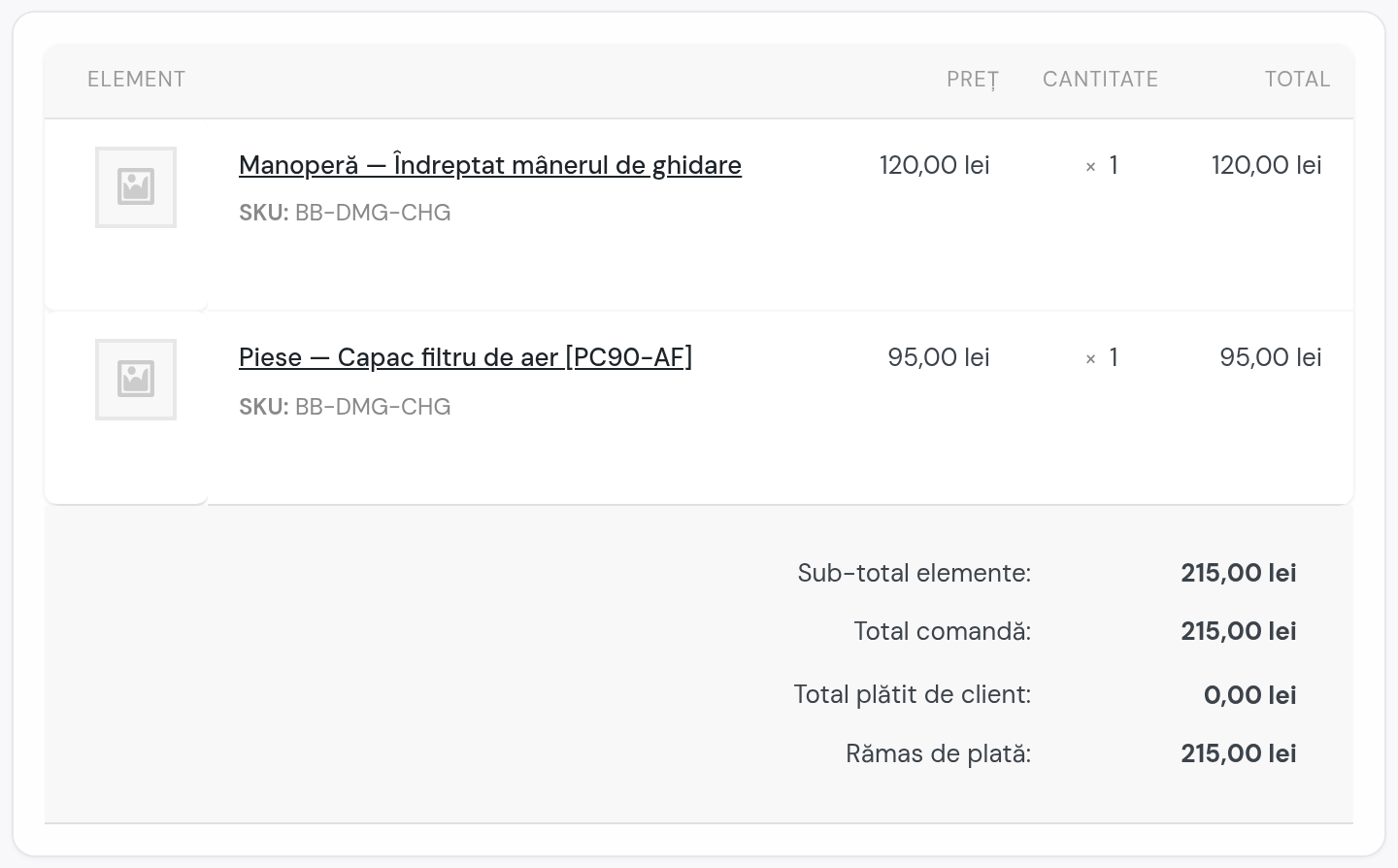Click the Piese item placeholder thumbnail

click(136, 380)
